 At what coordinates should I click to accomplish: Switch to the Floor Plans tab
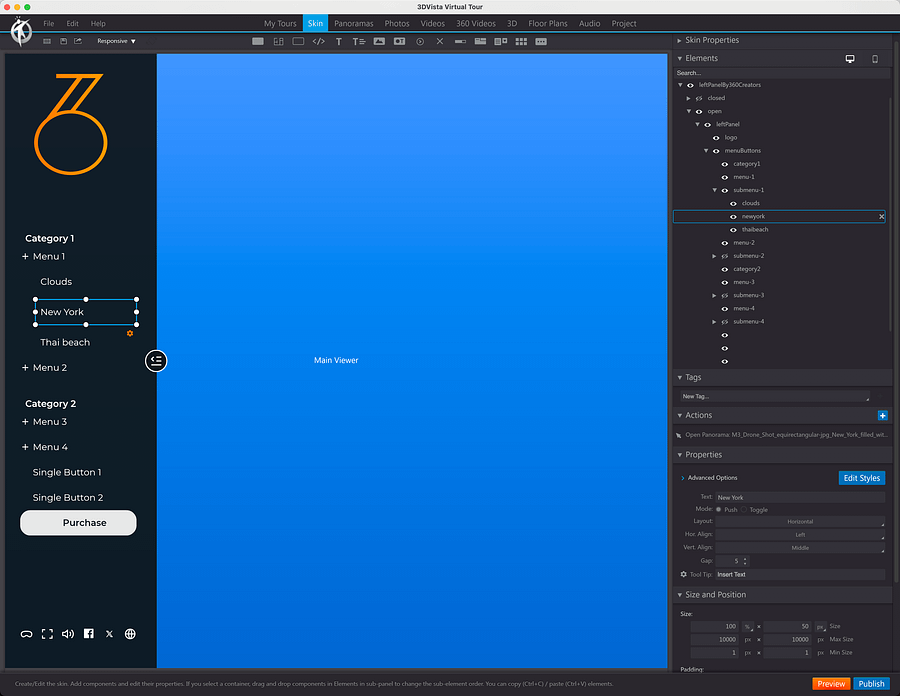[548, 24]
